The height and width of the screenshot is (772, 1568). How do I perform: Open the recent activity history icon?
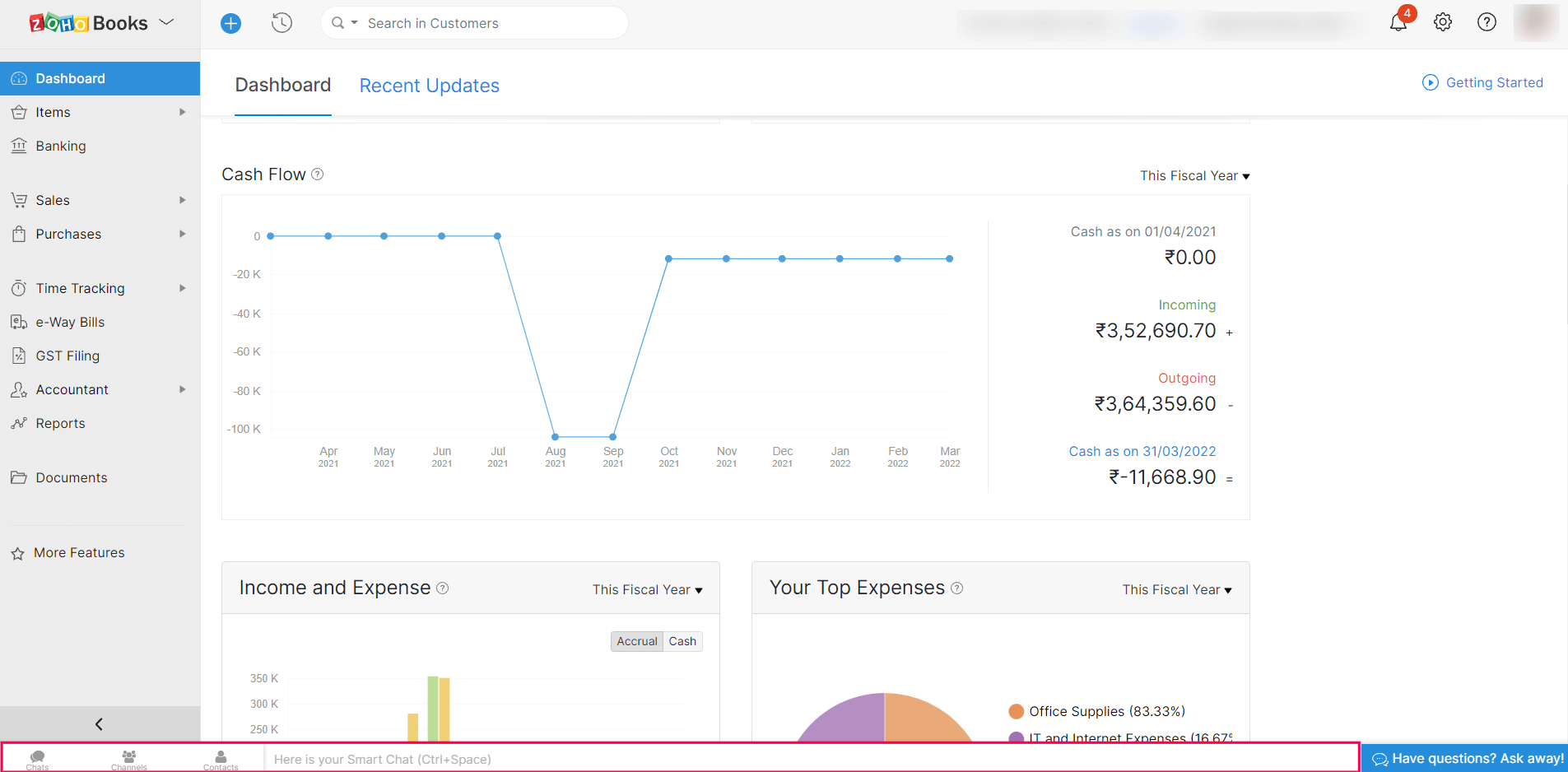(x=281, y=23)
